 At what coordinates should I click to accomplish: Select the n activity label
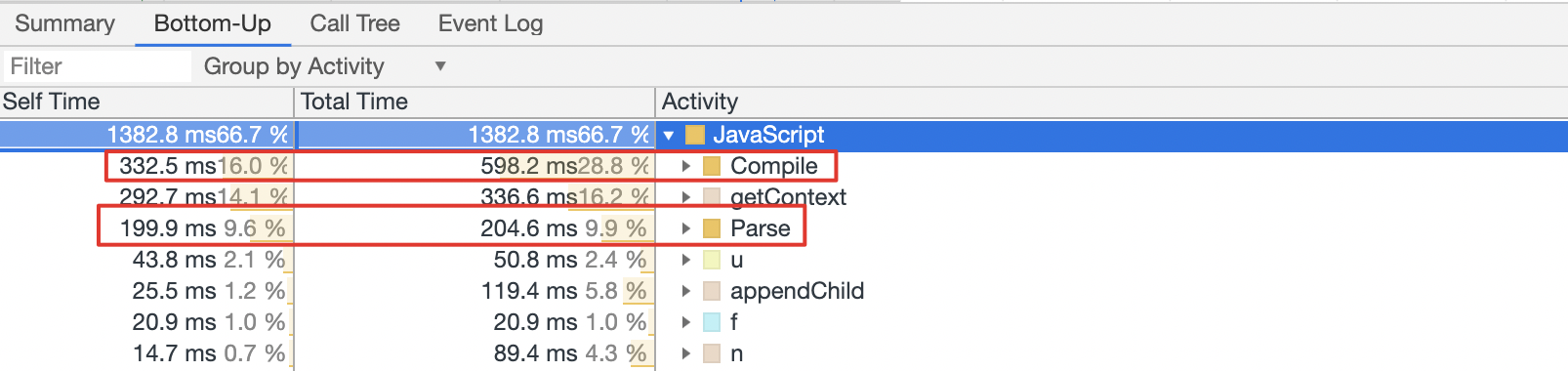(736, 353)
